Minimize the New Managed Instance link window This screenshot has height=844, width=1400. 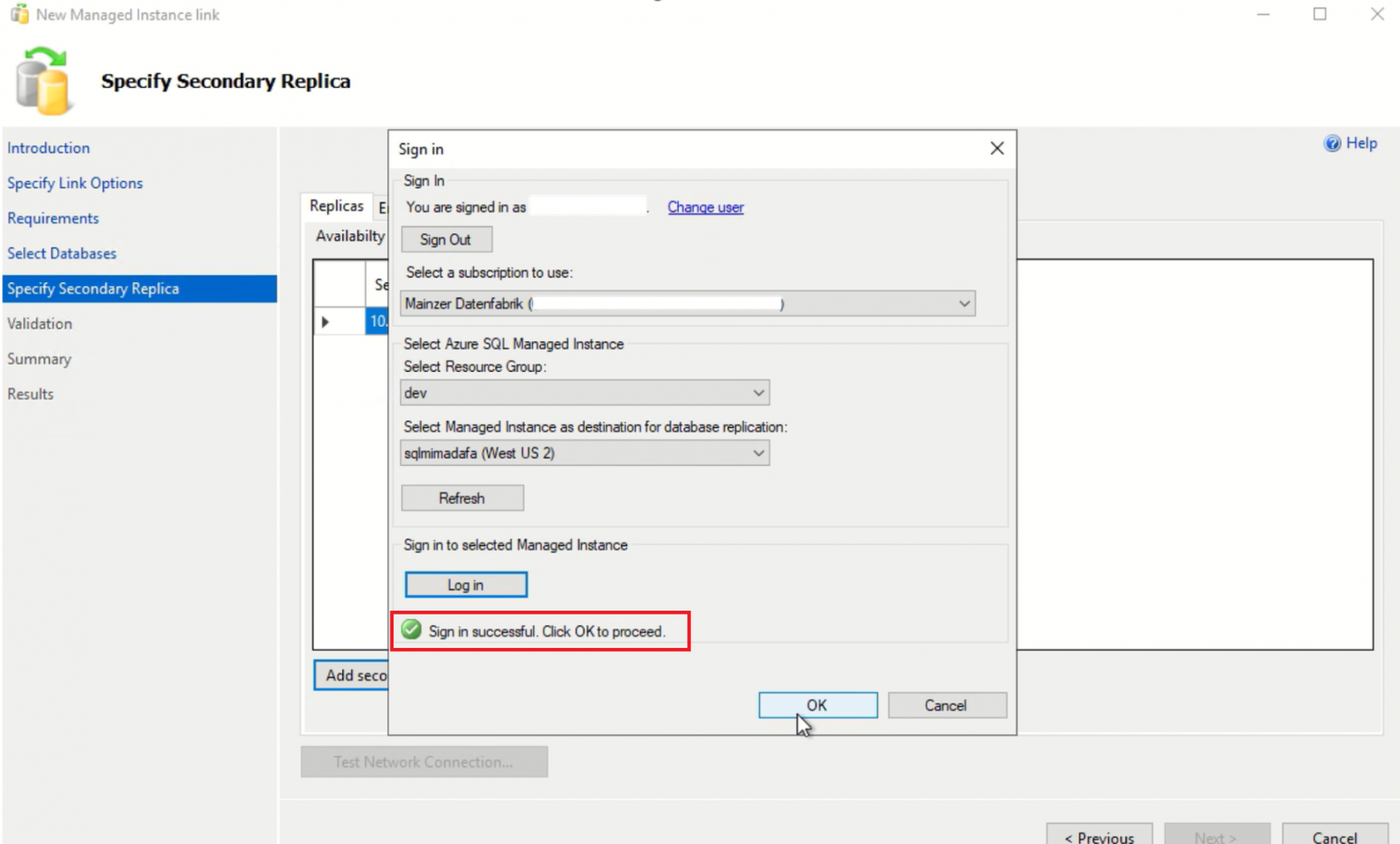1263,14
